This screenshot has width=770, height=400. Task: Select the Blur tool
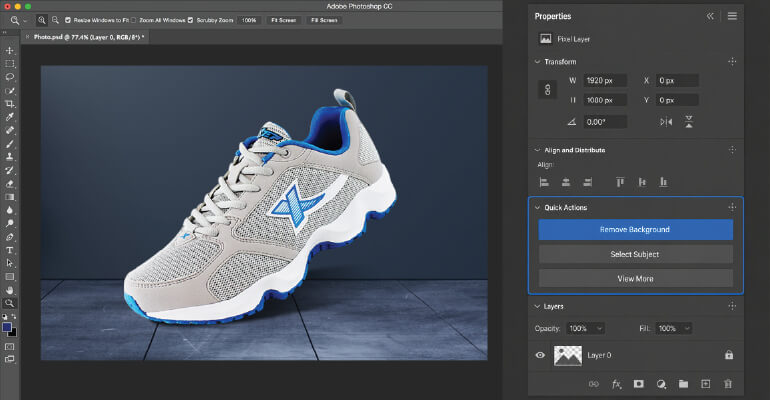coord(9,210)
